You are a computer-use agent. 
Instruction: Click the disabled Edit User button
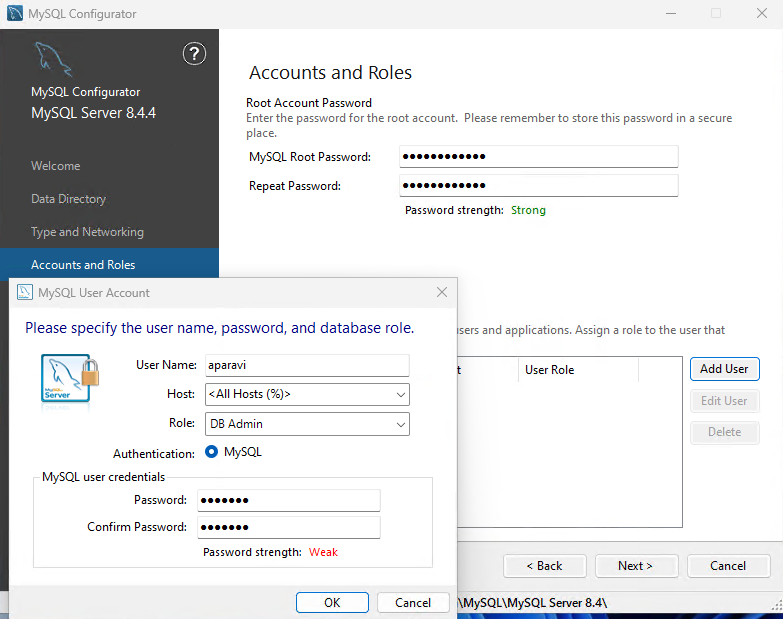tap(725, 401)
